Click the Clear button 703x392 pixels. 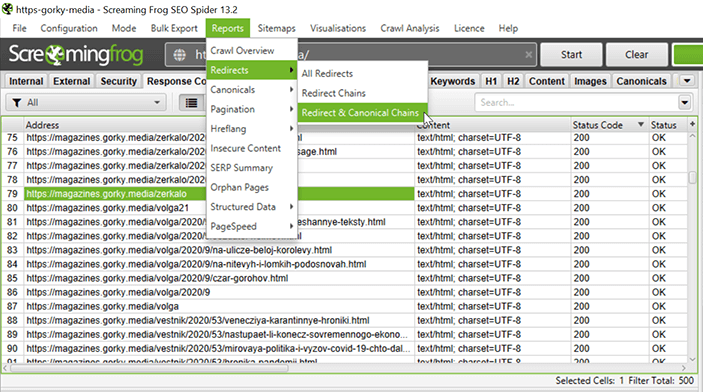637,55
